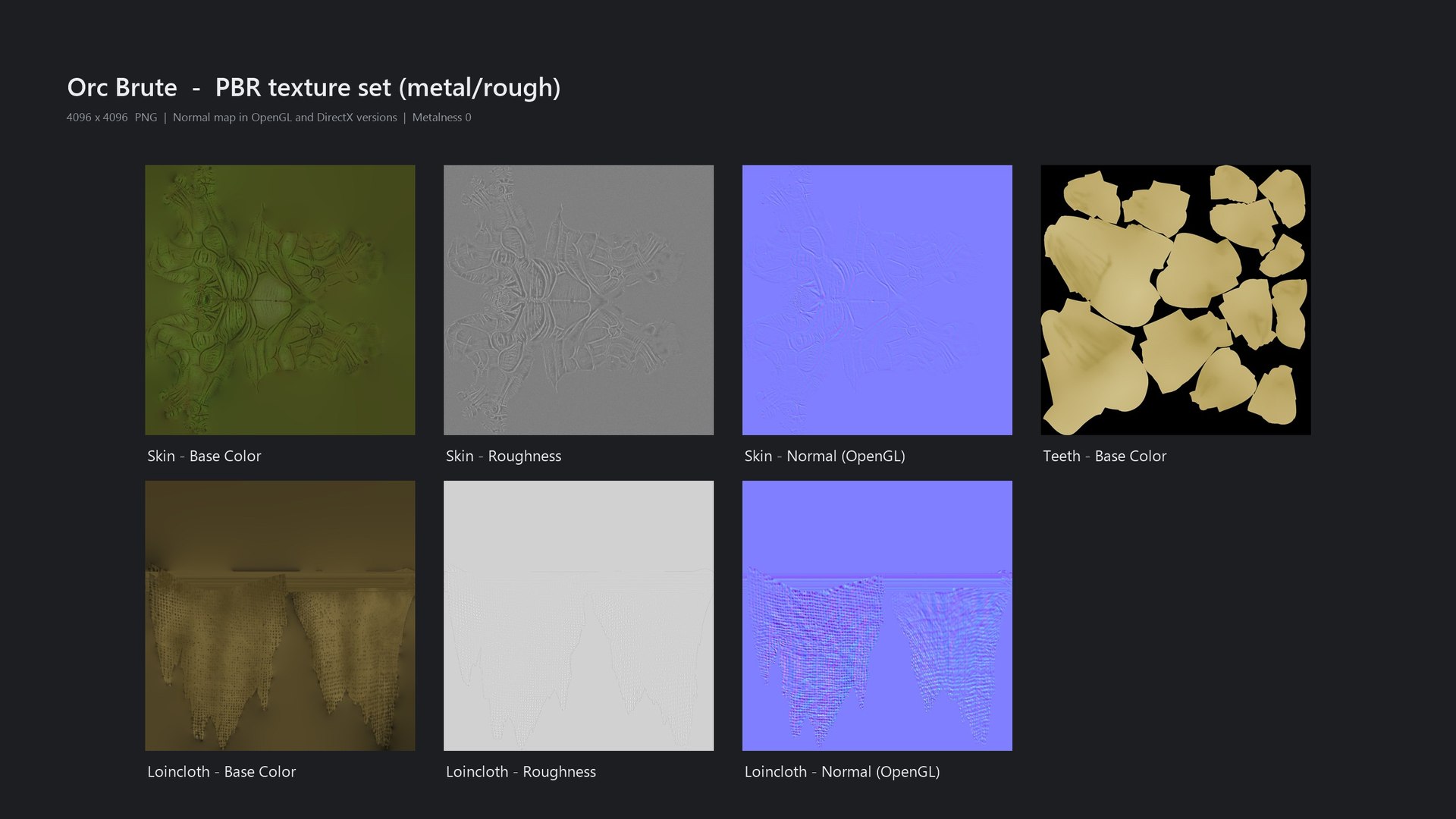
Task: Click the 'Skin - Normal (OpenGL)' caption
Action: point(824,456)
